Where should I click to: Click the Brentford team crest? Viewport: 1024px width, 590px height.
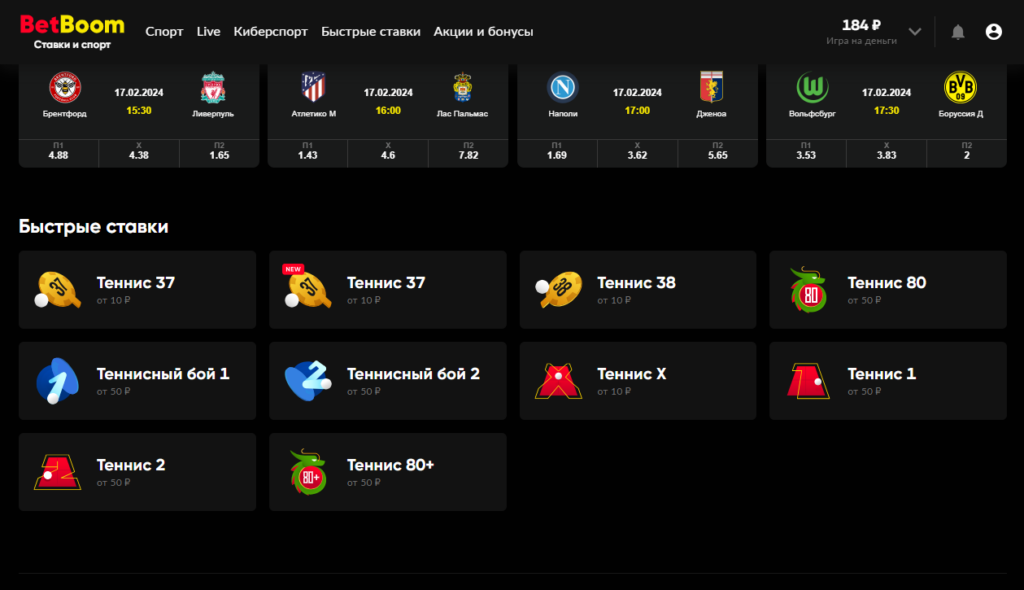65,88
